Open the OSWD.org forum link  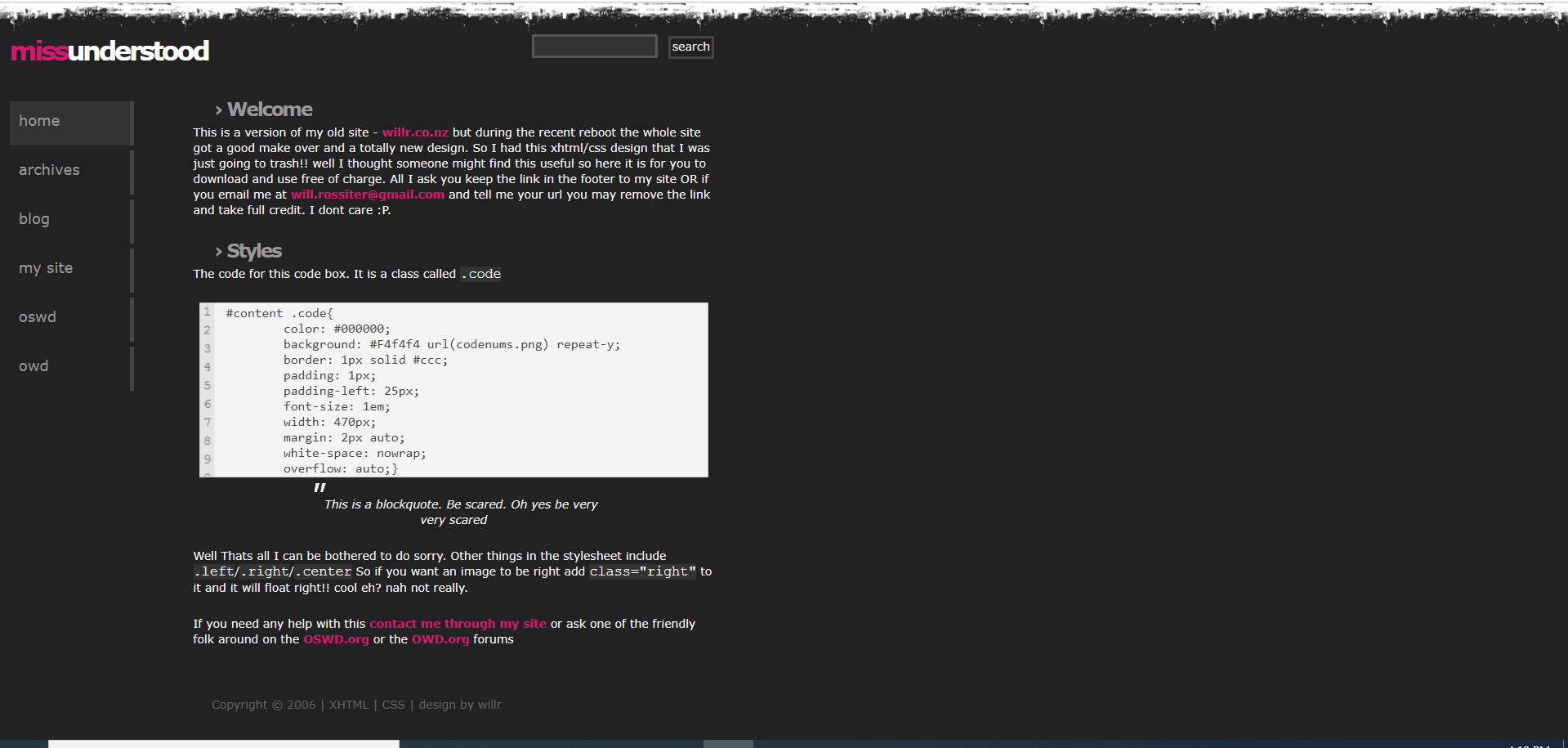click(x=336, y=639)
